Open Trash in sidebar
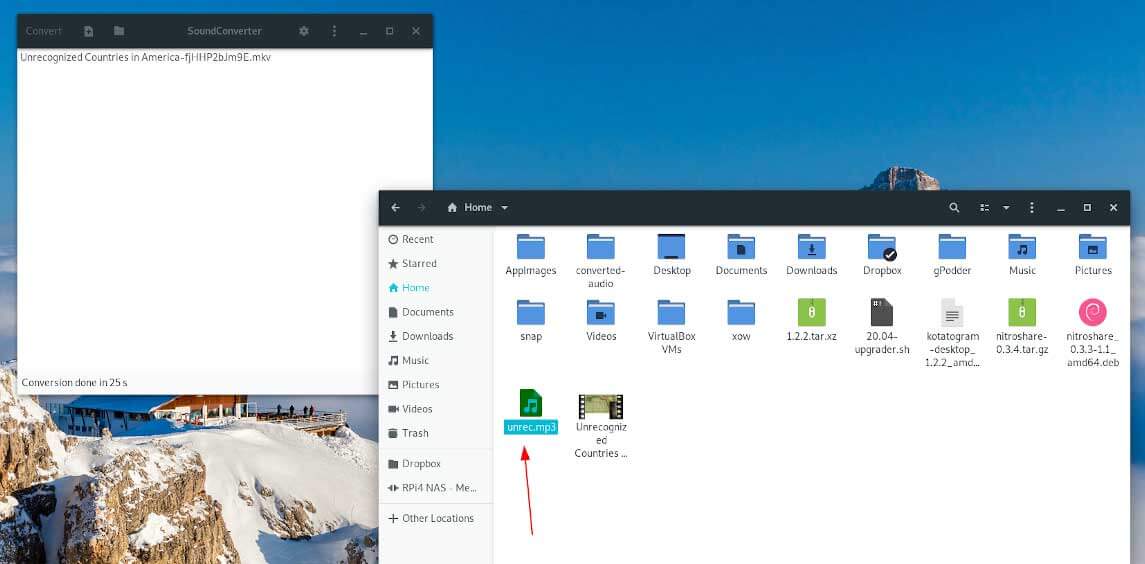 [x=436, y=432]
